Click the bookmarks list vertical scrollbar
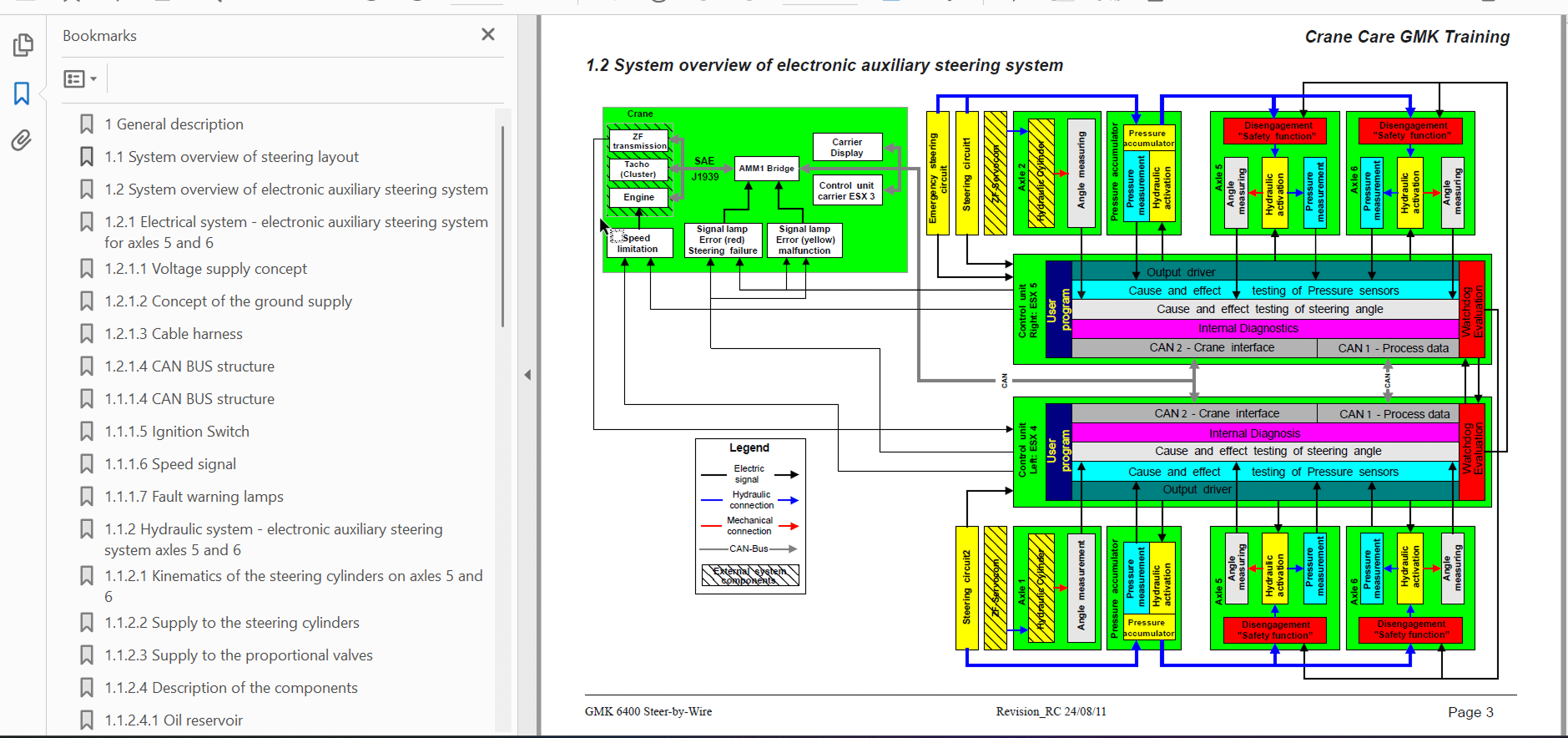Viewport: 1568px width, 738px height. click(502, 226)
